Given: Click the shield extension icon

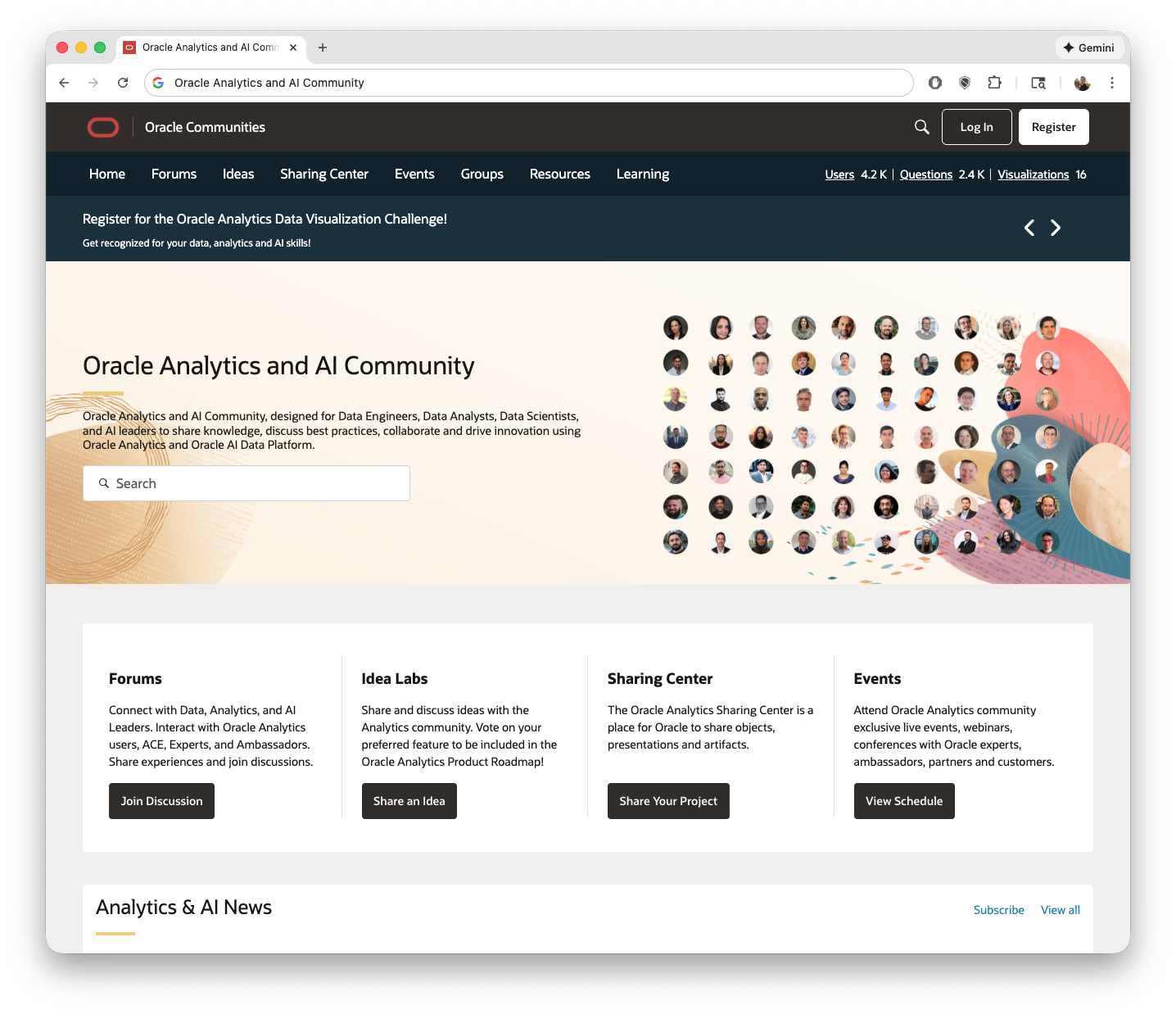Looking at the screenshot, I should (x=965, y=83).
